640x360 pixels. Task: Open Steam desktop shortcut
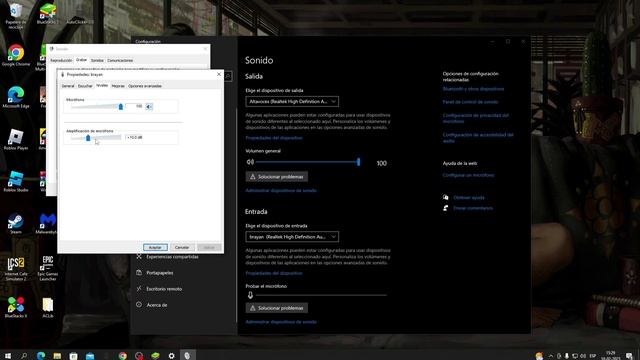pos(16,223)
